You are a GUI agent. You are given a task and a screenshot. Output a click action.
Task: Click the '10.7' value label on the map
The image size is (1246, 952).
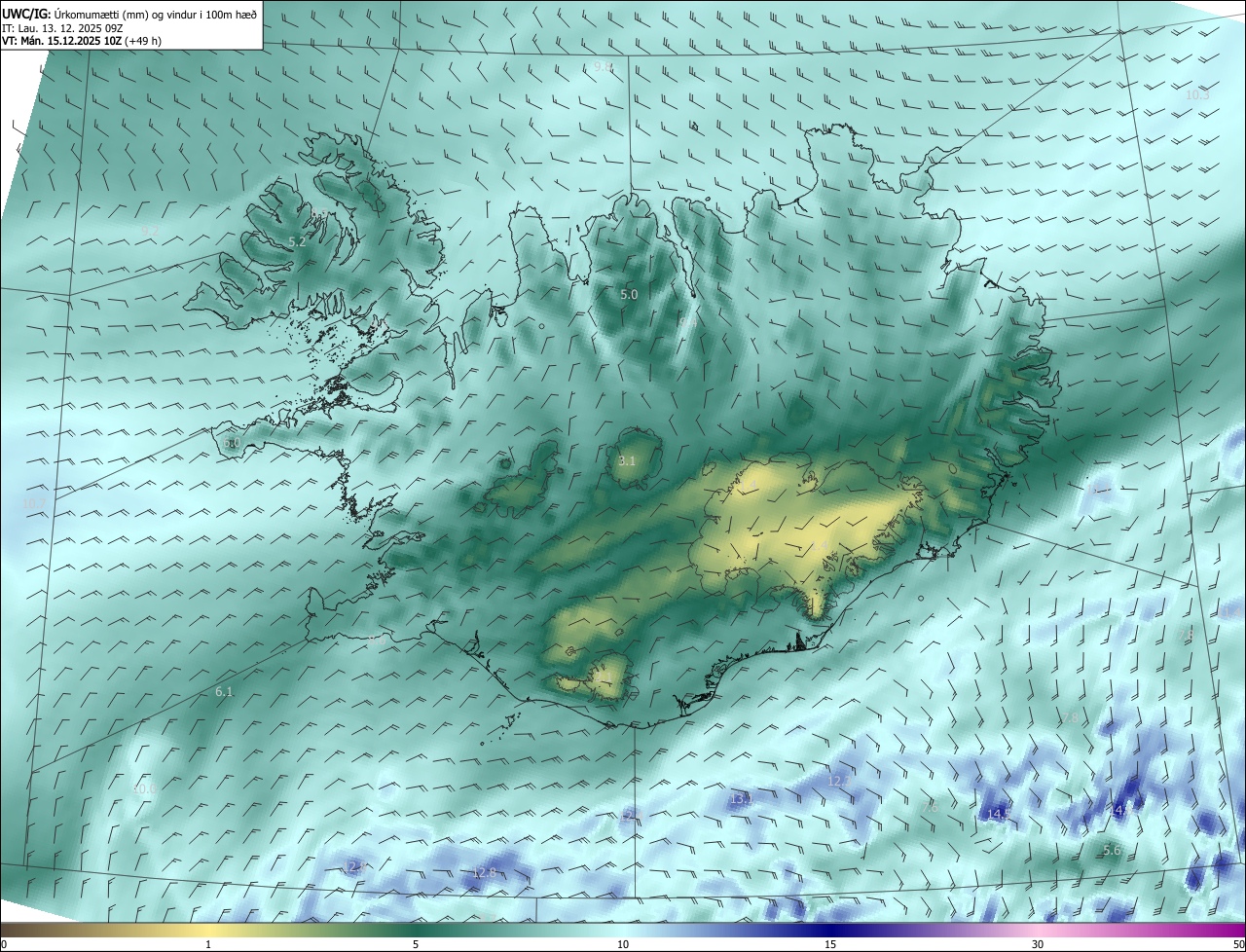(x=33, y=502)
